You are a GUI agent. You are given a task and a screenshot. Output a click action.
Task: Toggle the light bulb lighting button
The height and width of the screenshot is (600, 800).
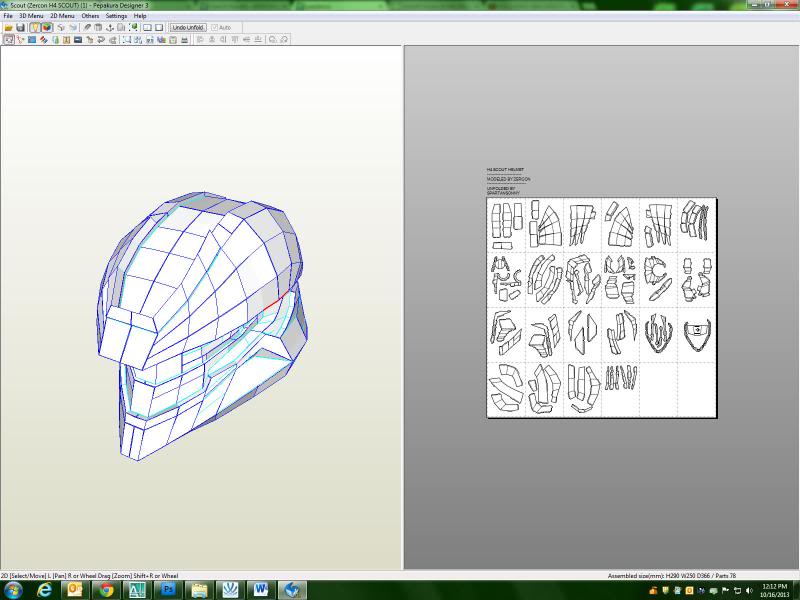pos(35,28)
